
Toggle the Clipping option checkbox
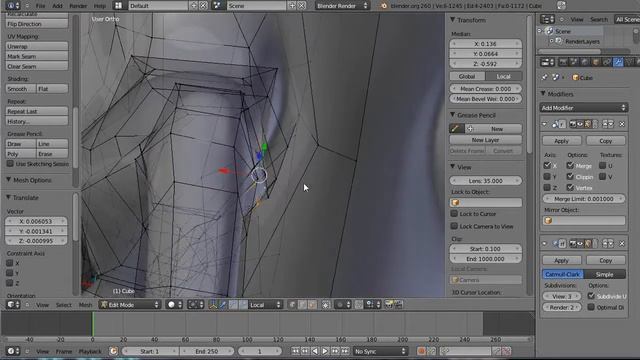(570, 177)
